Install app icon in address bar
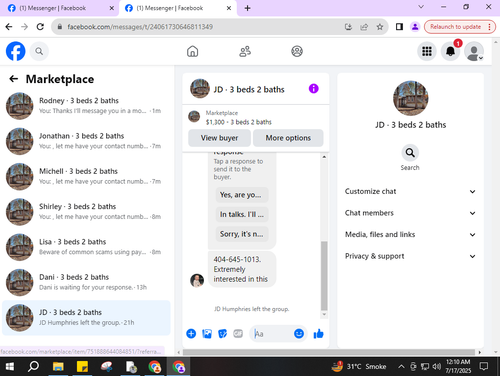The image size is (500, 376). click(348, 27)
